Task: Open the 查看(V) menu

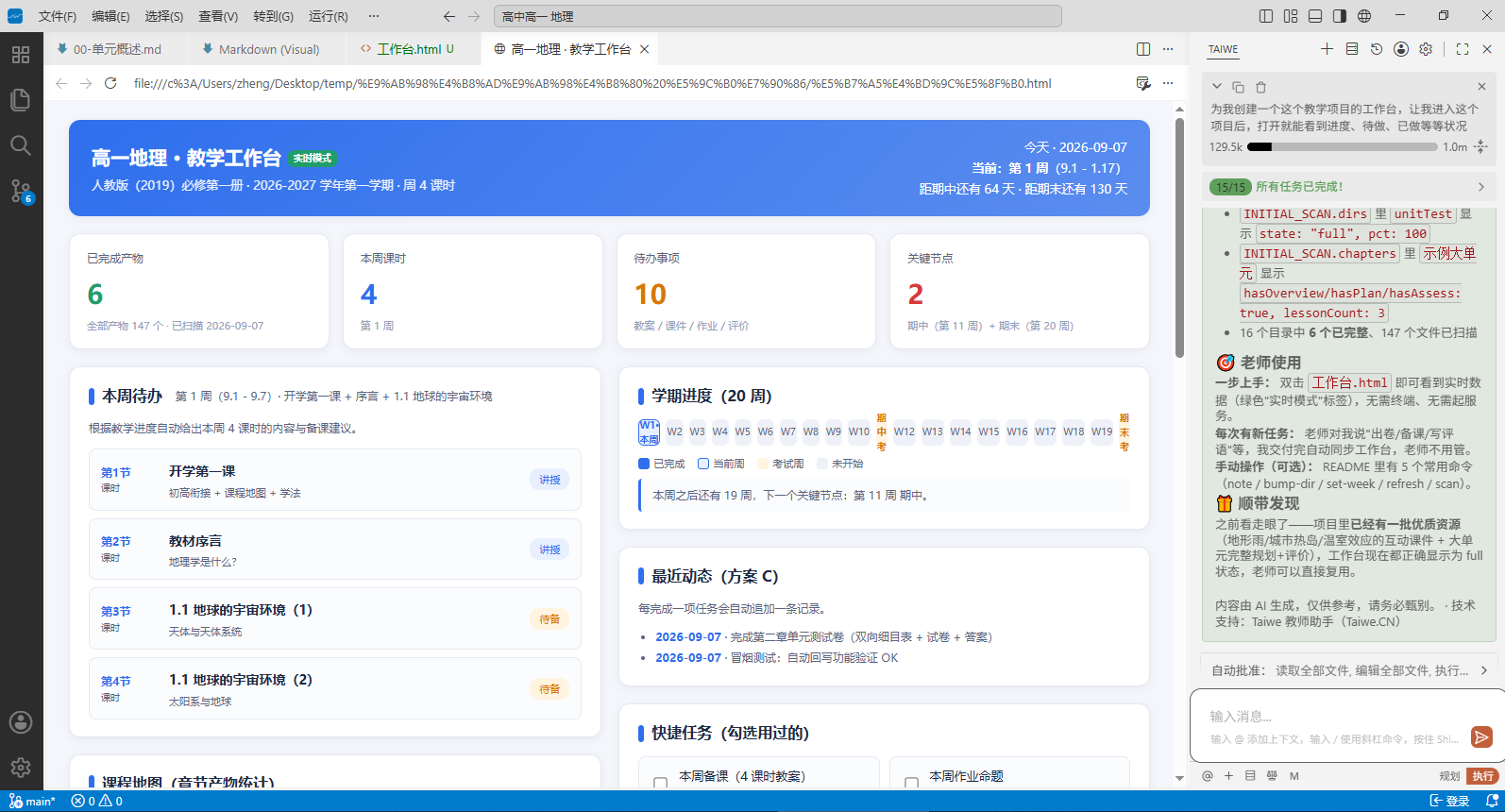Action: [x=218, y=16]
